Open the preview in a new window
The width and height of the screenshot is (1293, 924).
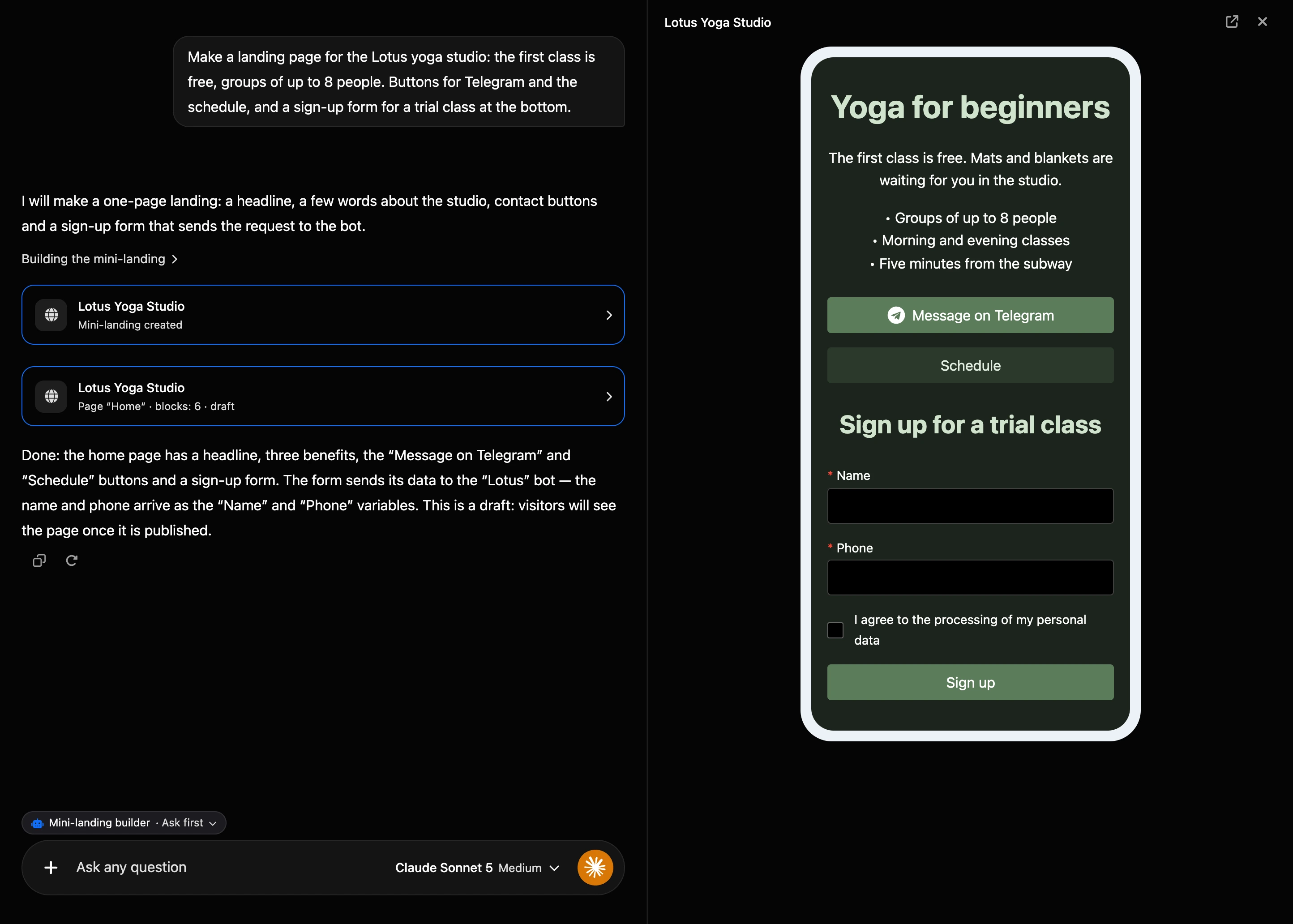[1232, 21]
